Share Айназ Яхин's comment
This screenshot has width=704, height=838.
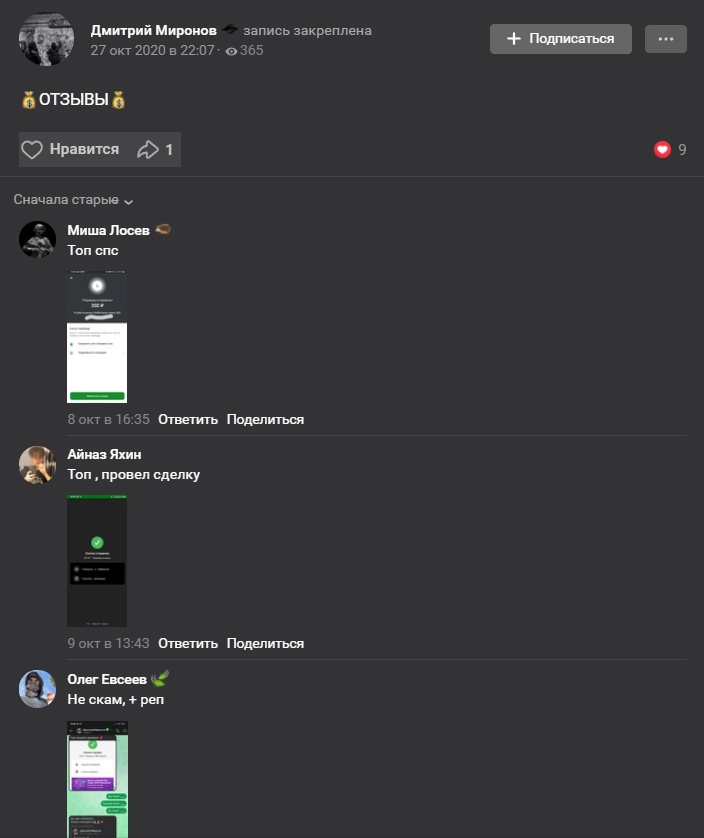[265, 643]
